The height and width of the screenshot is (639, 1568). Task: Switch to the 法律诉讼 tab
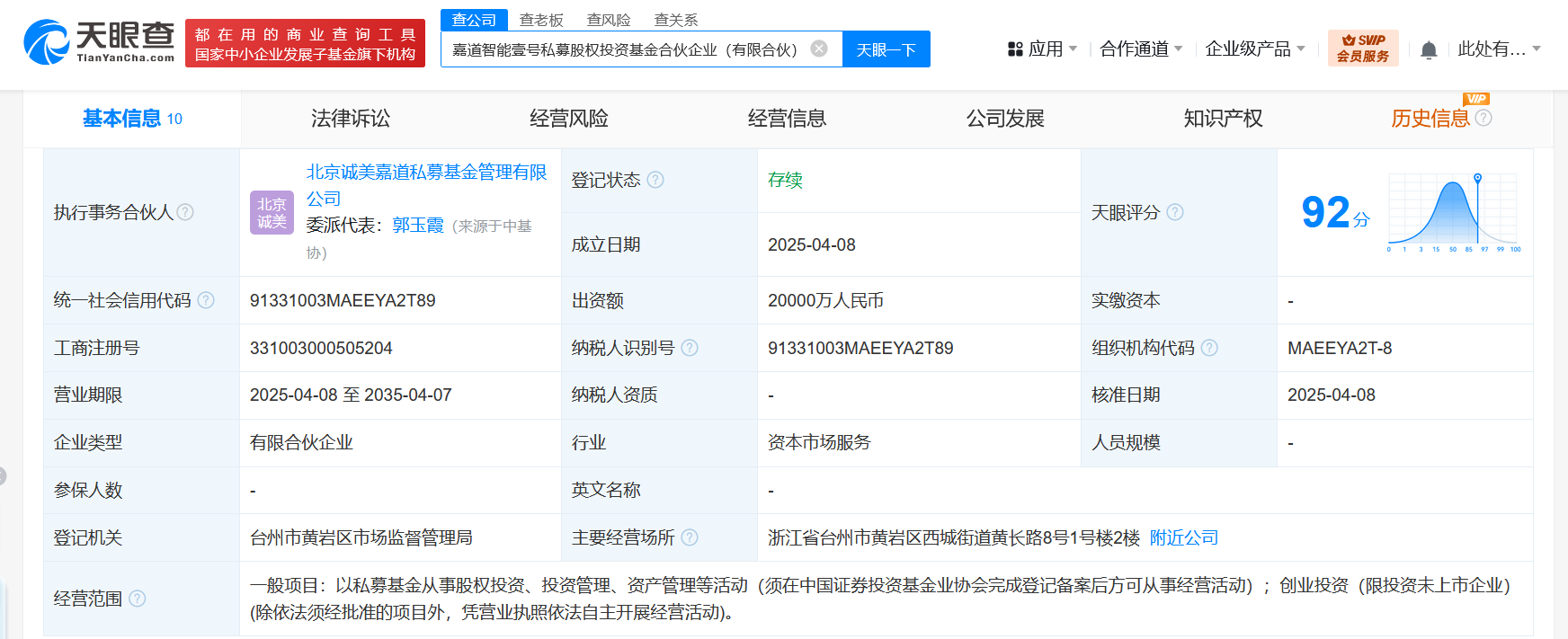[351, 119]
